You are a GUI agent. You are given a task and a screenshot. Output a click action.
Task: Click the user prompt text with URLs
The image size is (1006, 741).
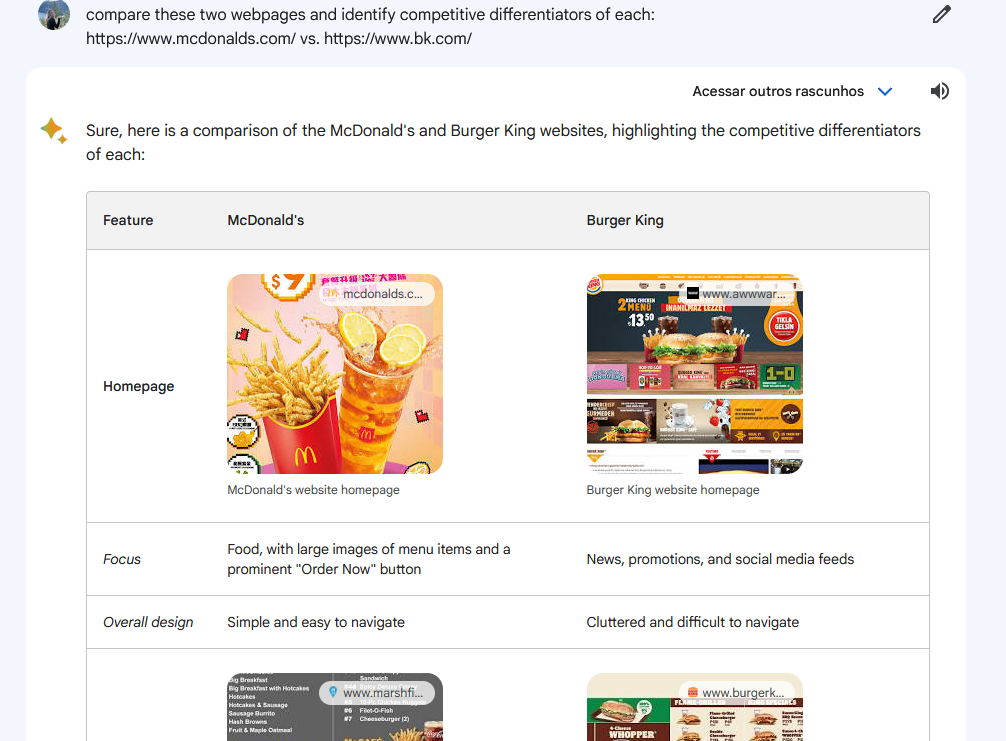370,26
